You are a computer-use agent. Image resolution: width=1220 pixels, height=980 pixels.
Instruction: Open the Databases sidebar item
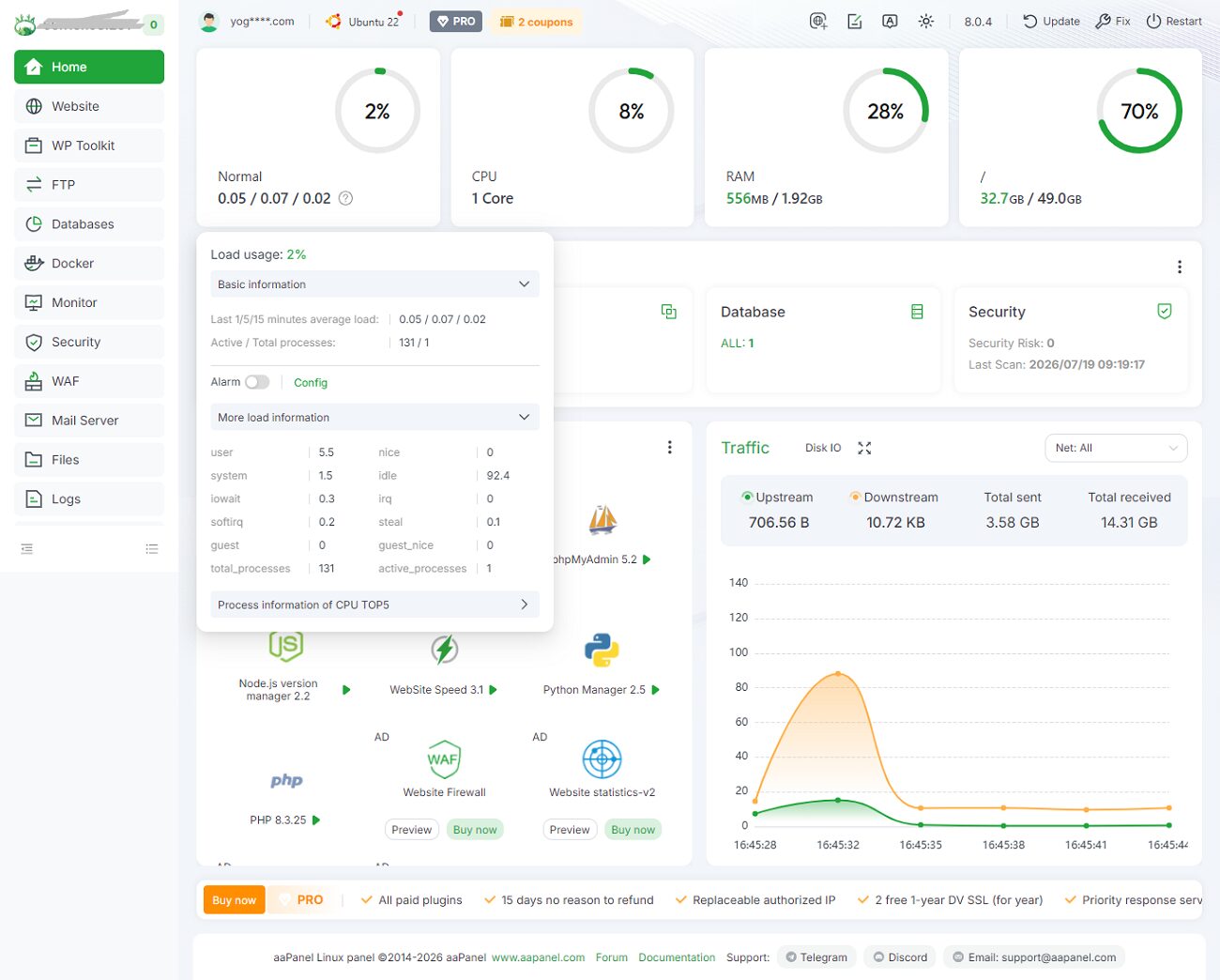tap(89, 224)
